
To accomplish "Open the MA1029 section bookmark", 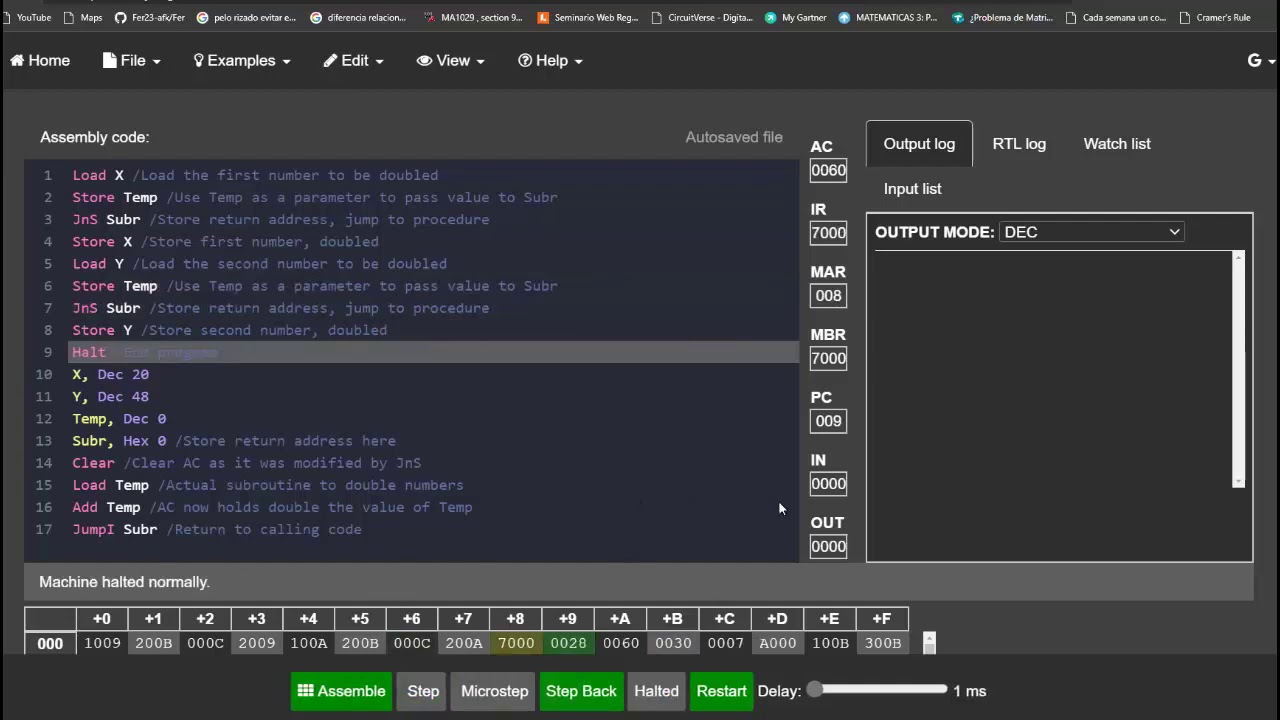I will [x=474, y=17].
